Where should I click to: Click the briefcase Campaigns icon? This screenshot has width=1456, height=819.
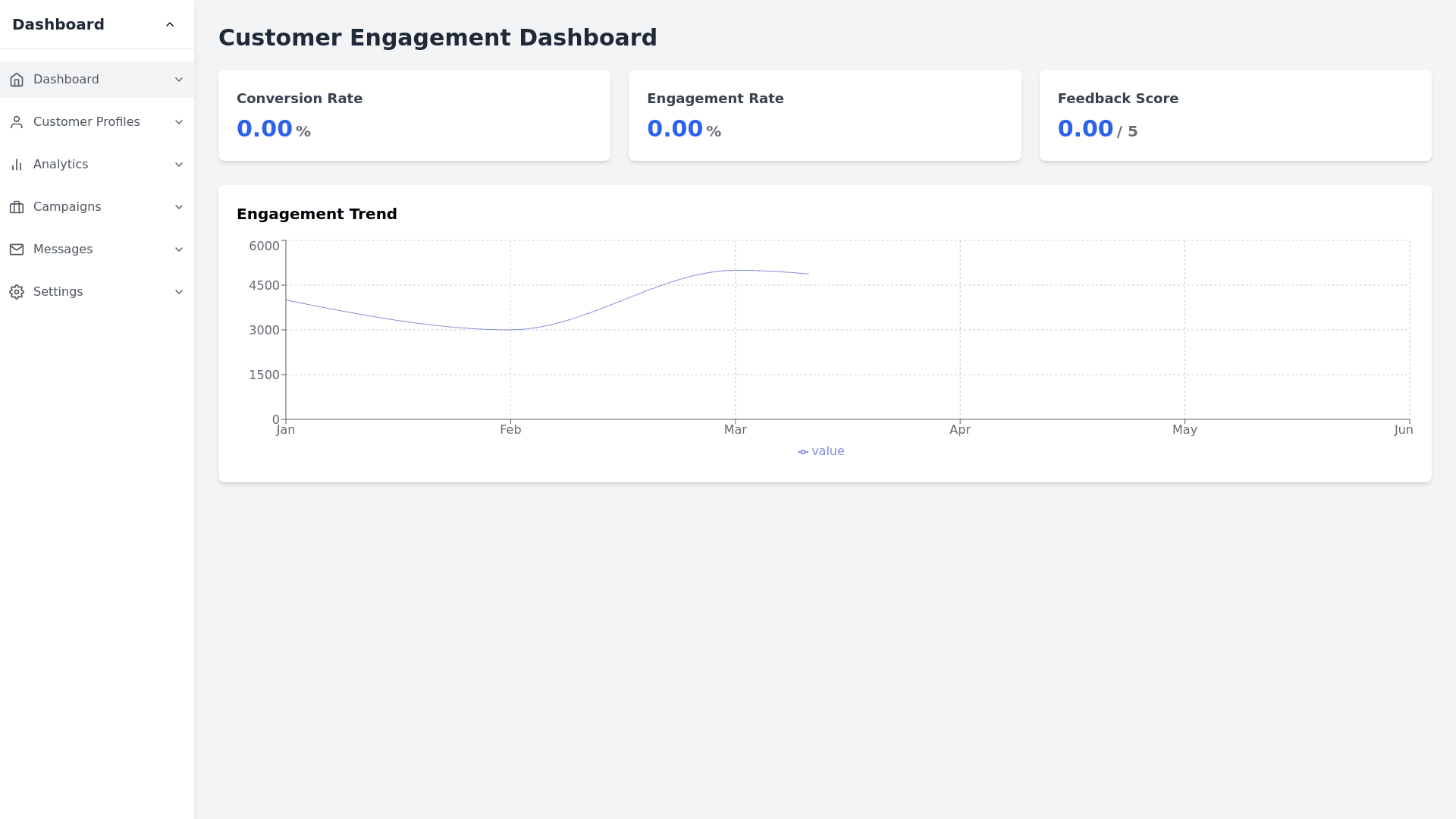click(x=17, y=207)
